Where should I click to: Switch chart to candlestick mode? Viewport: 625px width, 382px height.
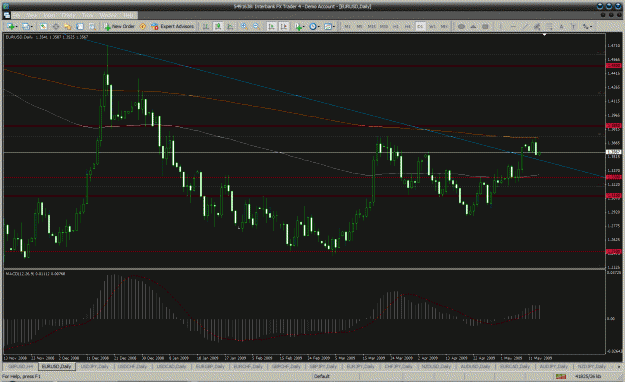(x=218, y=26)
